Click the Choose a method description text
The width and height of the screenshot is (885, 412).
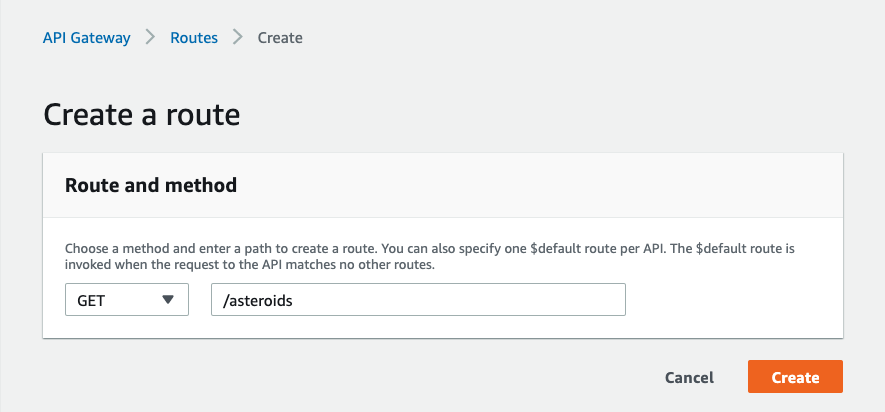point(430,256)
